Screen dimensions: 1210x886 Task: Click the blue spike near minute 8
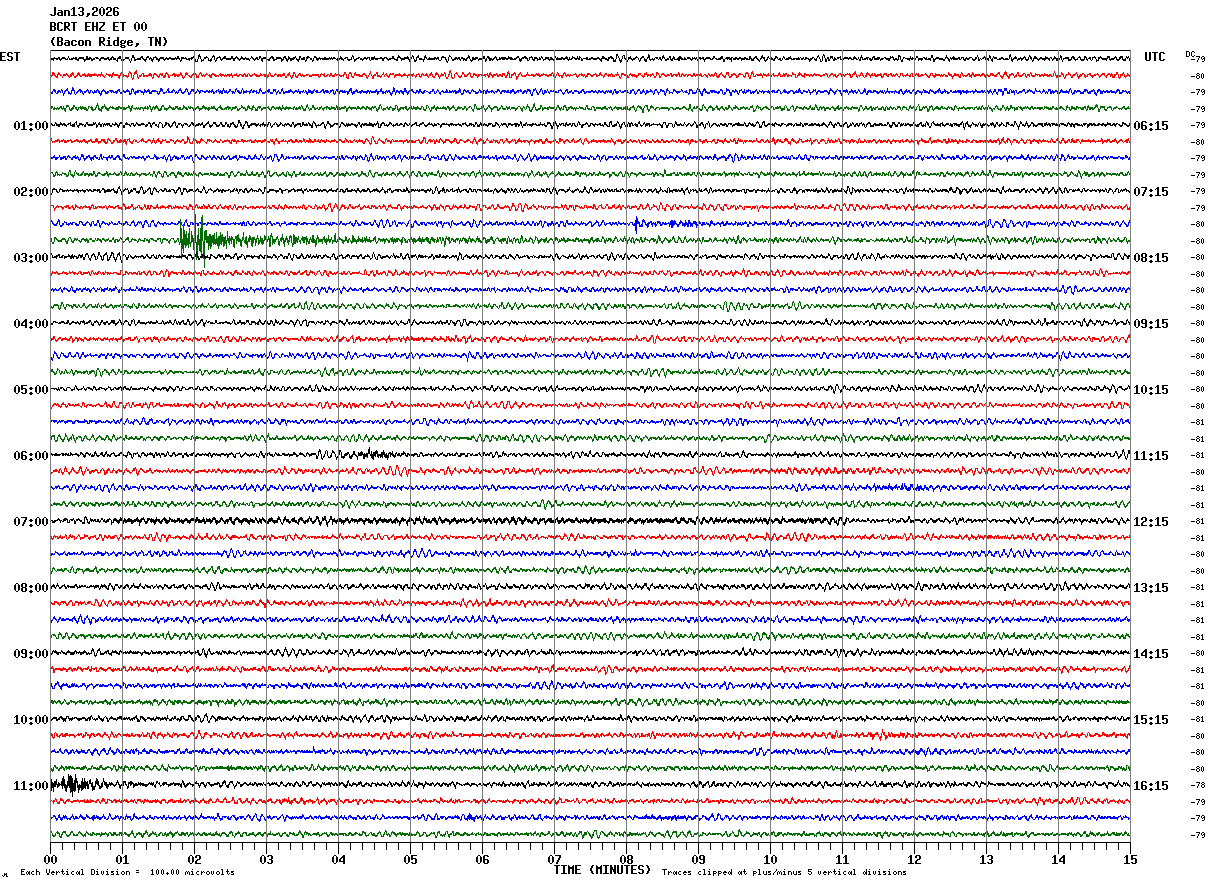(637, 223)
